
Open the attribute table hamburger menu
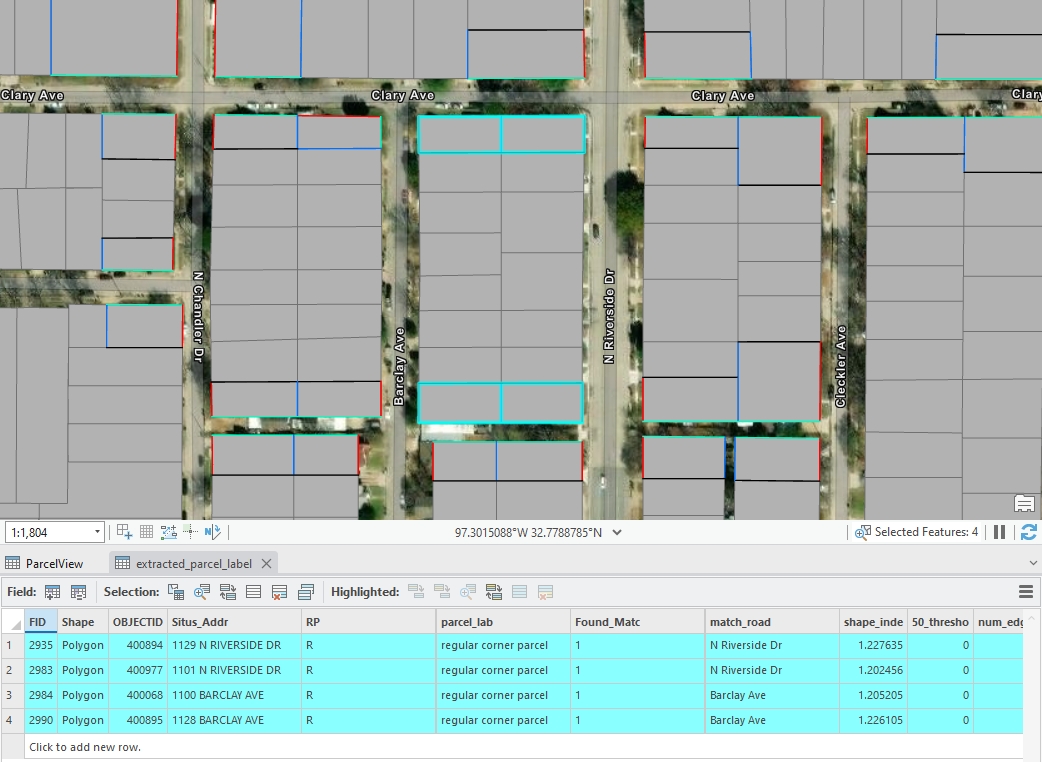(x=1025, y=592)
